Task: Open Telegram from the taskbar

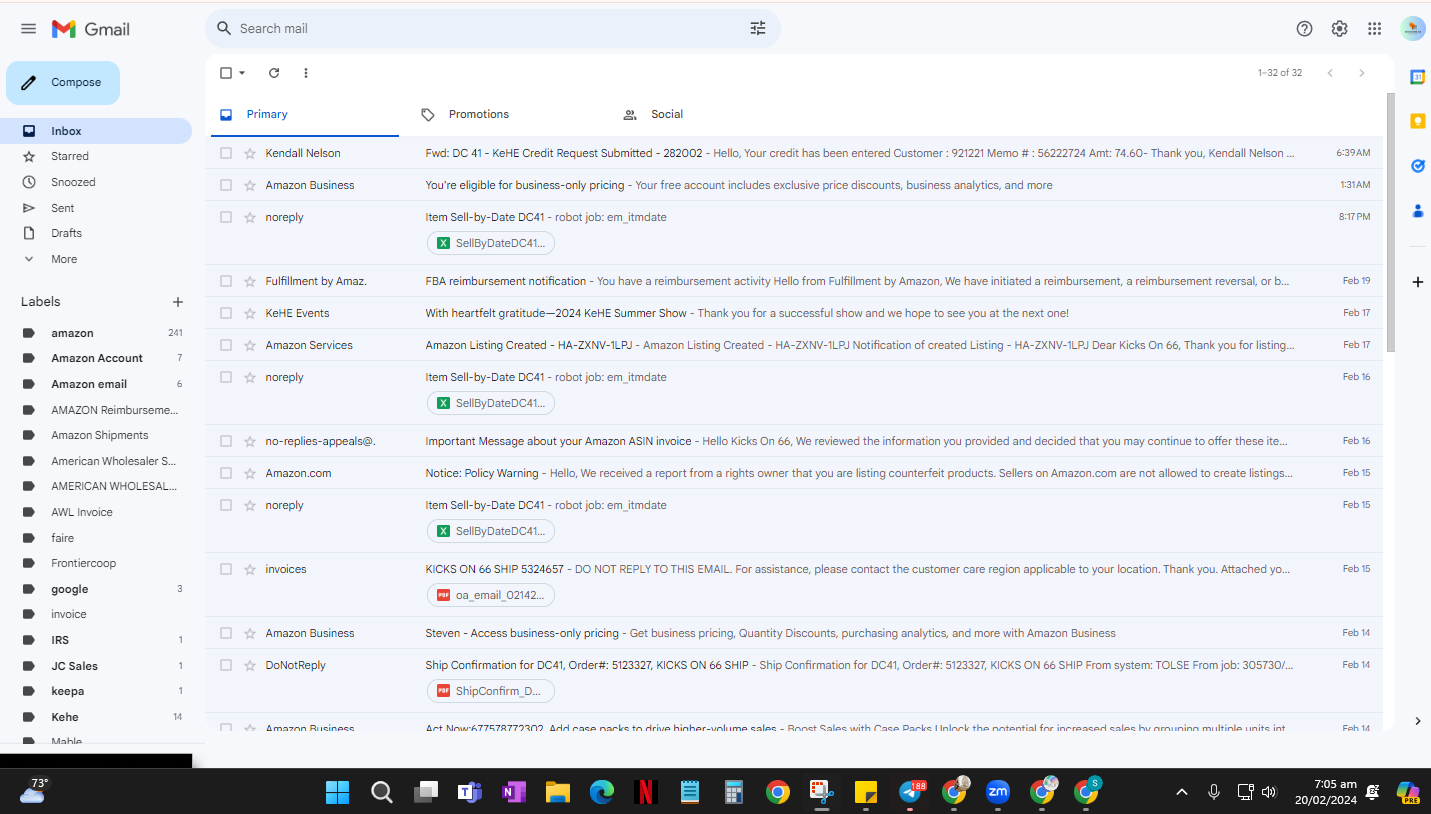Action: click(x=910, y=792)
